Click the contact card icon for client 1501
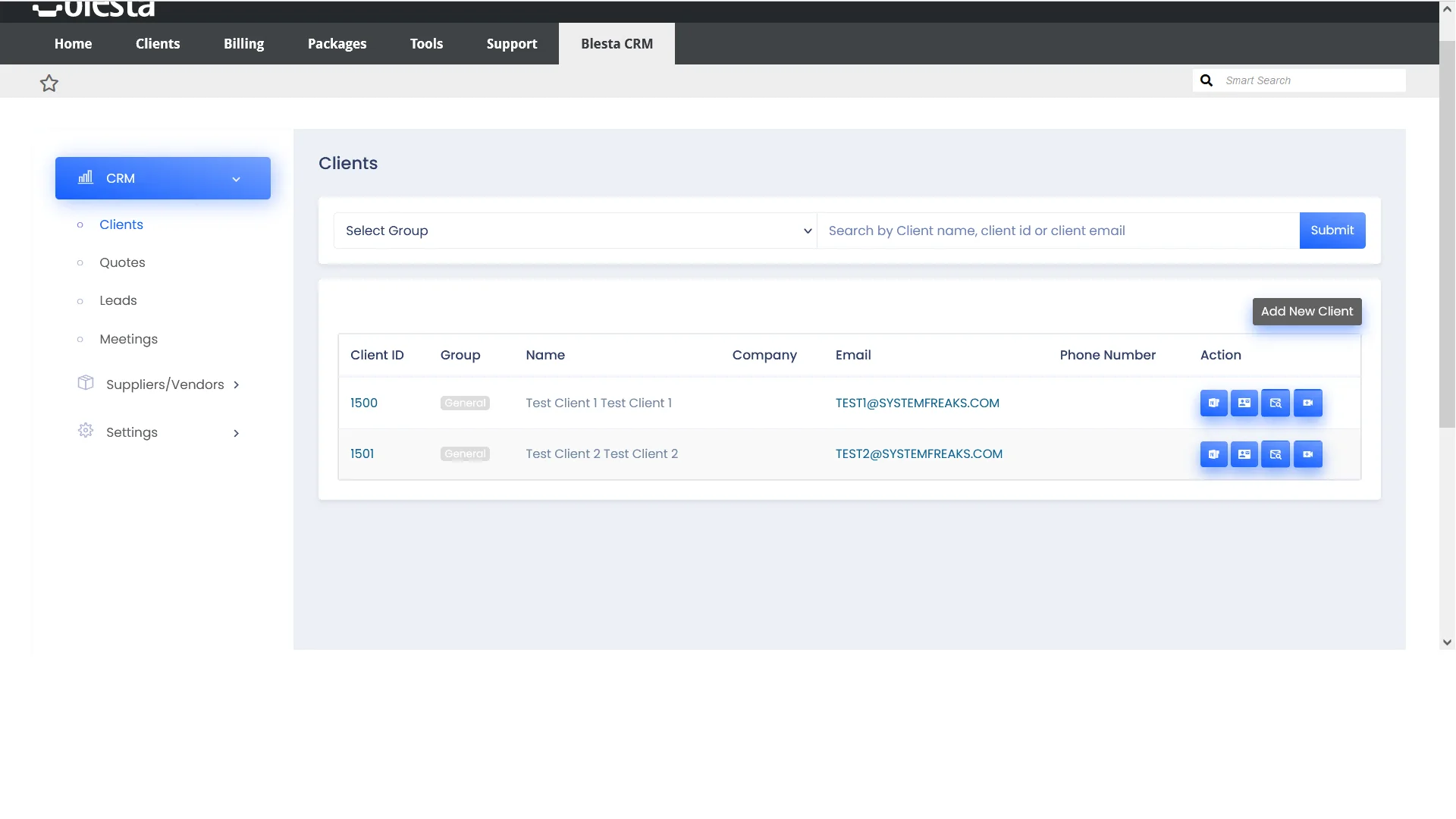The image size is (1456, 819). [x=1244, y=454]
